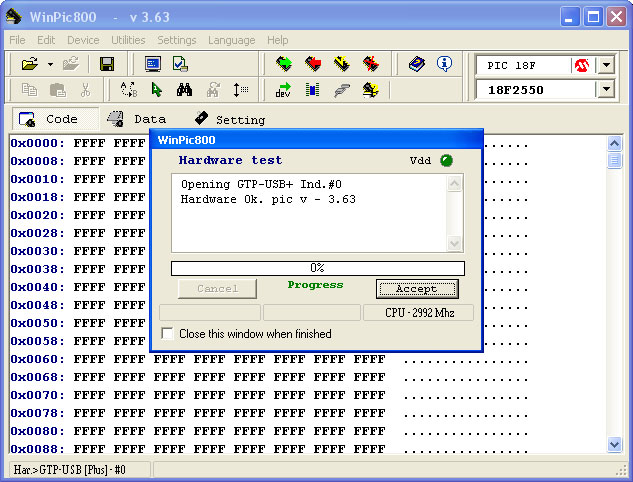Click the A-to-B replace icon
Image resolution: width=633 pixels, height=482 pixels.
[x=129, y=90]
